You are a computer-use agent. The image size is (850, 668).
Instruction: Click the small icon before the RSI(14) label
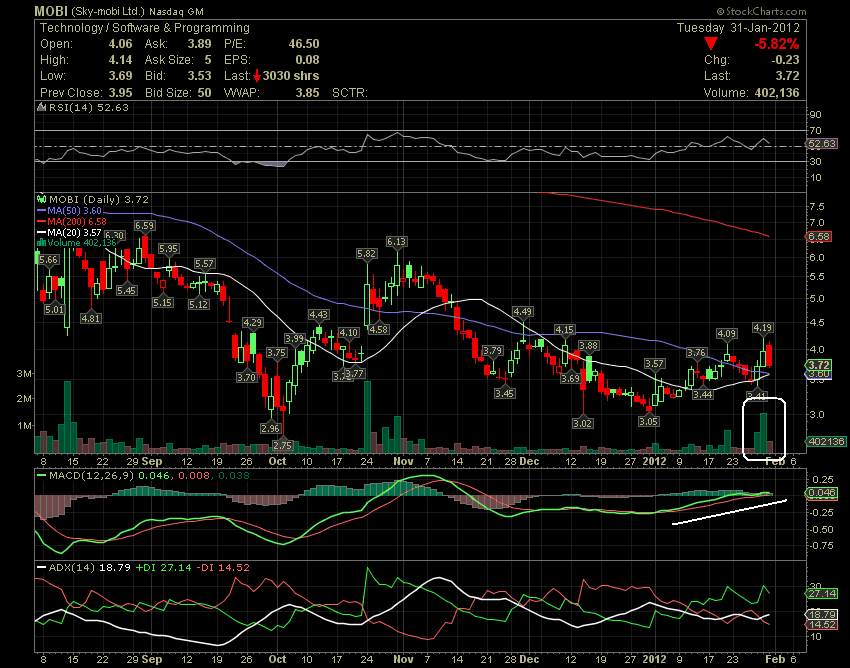click(x=41, y=107)
